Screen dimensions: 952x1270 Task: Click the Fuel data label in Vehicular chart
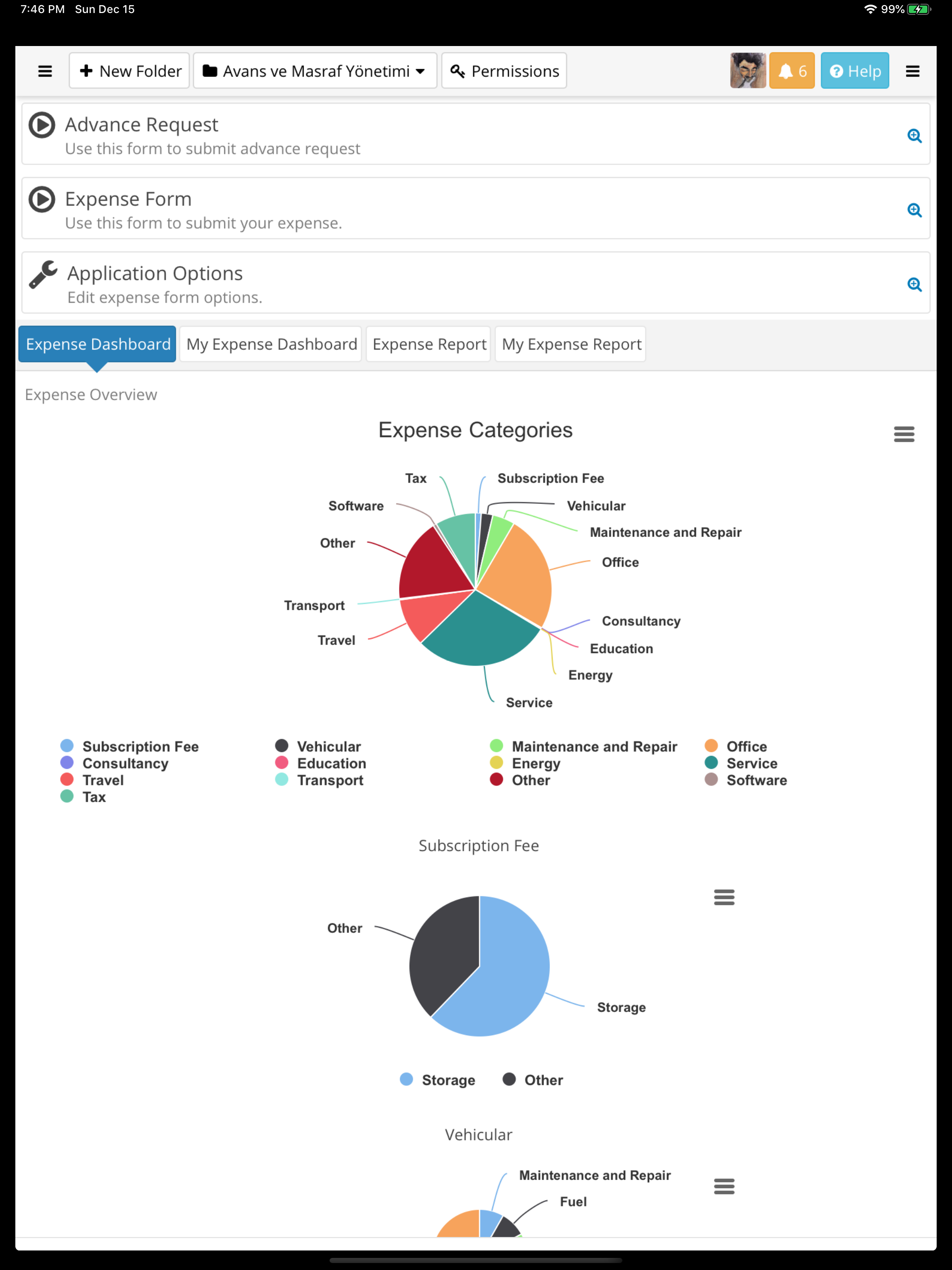click(573, 1202)
